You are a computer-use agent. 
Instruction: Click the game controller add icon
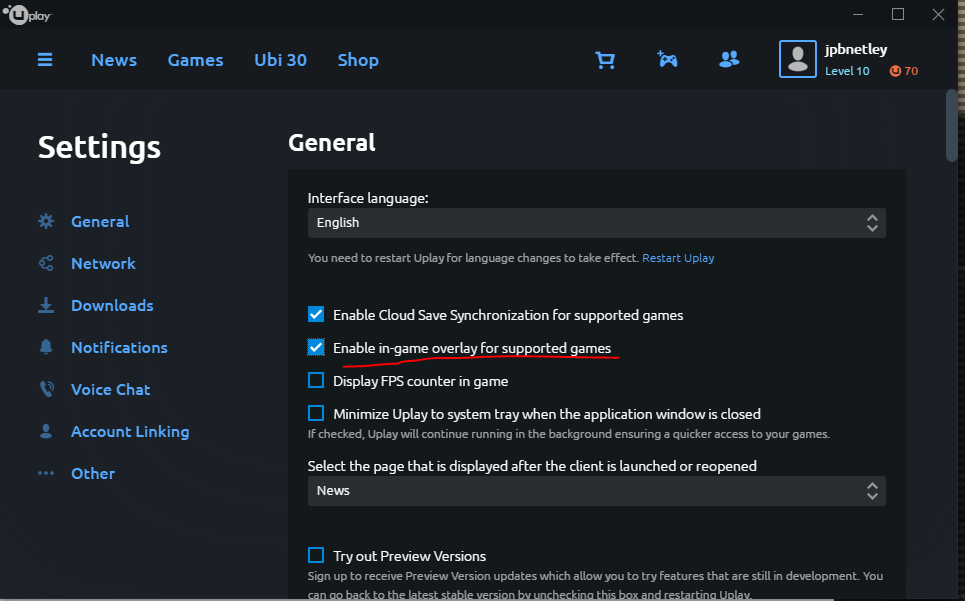667,59
